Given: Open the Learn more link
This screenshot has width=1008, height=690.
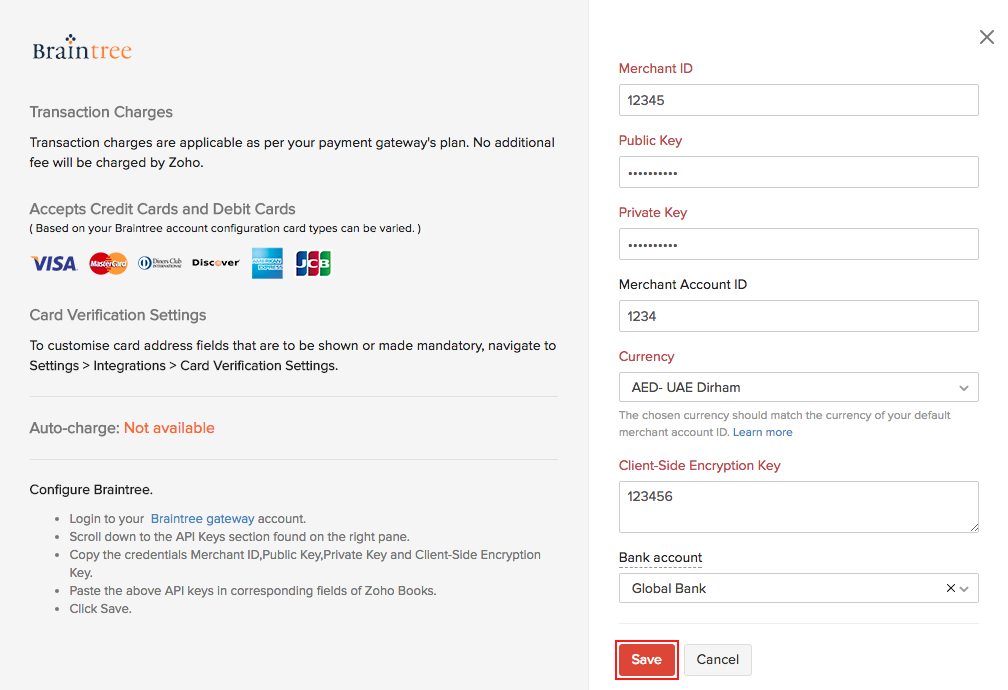Looking at the screenshot, I should click(762, 432).
